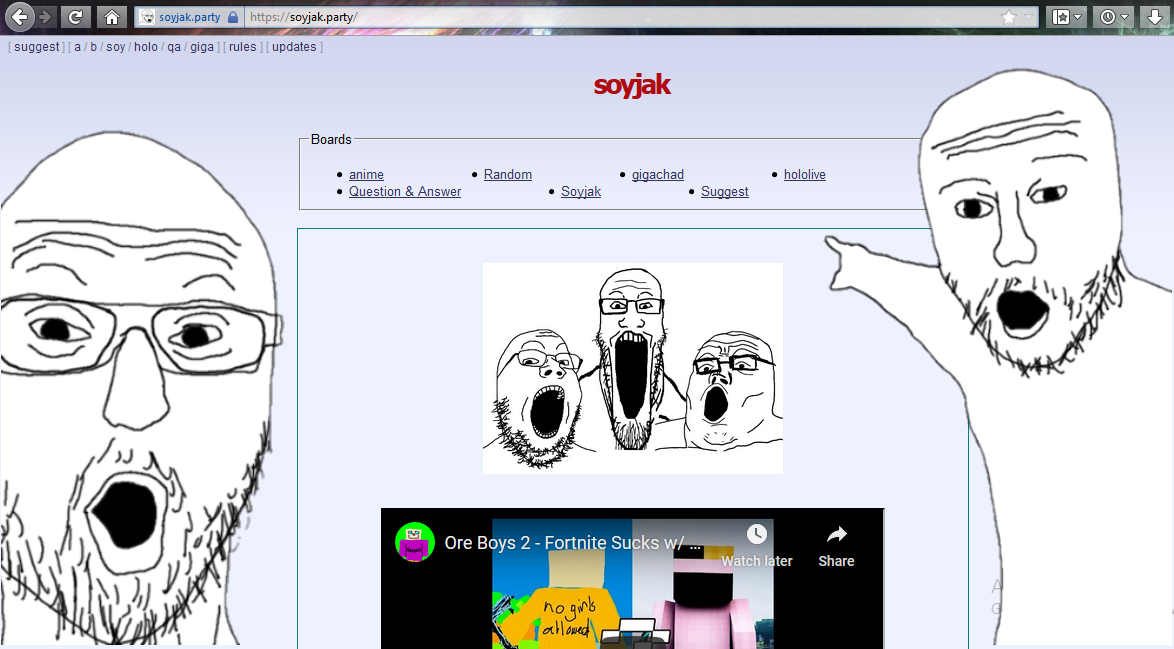Open 'updates' in the top navigation bar
This screenshot has height=649, width=1174.
(x=294, y=47)
